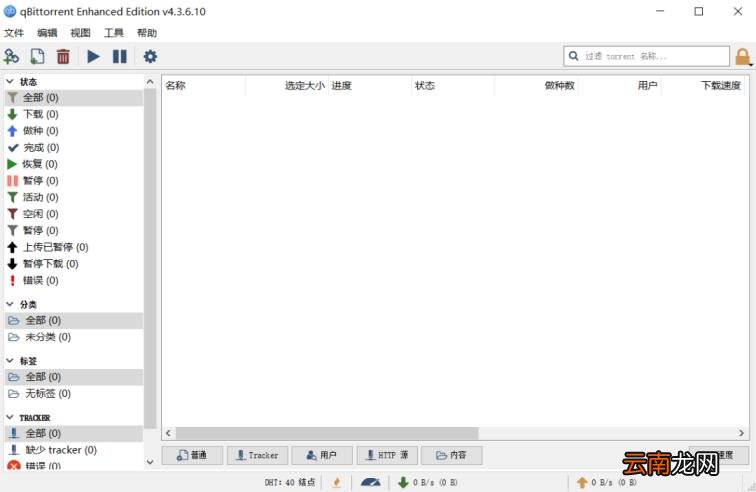Sort by 名称 column header

[x=203, y=86]
